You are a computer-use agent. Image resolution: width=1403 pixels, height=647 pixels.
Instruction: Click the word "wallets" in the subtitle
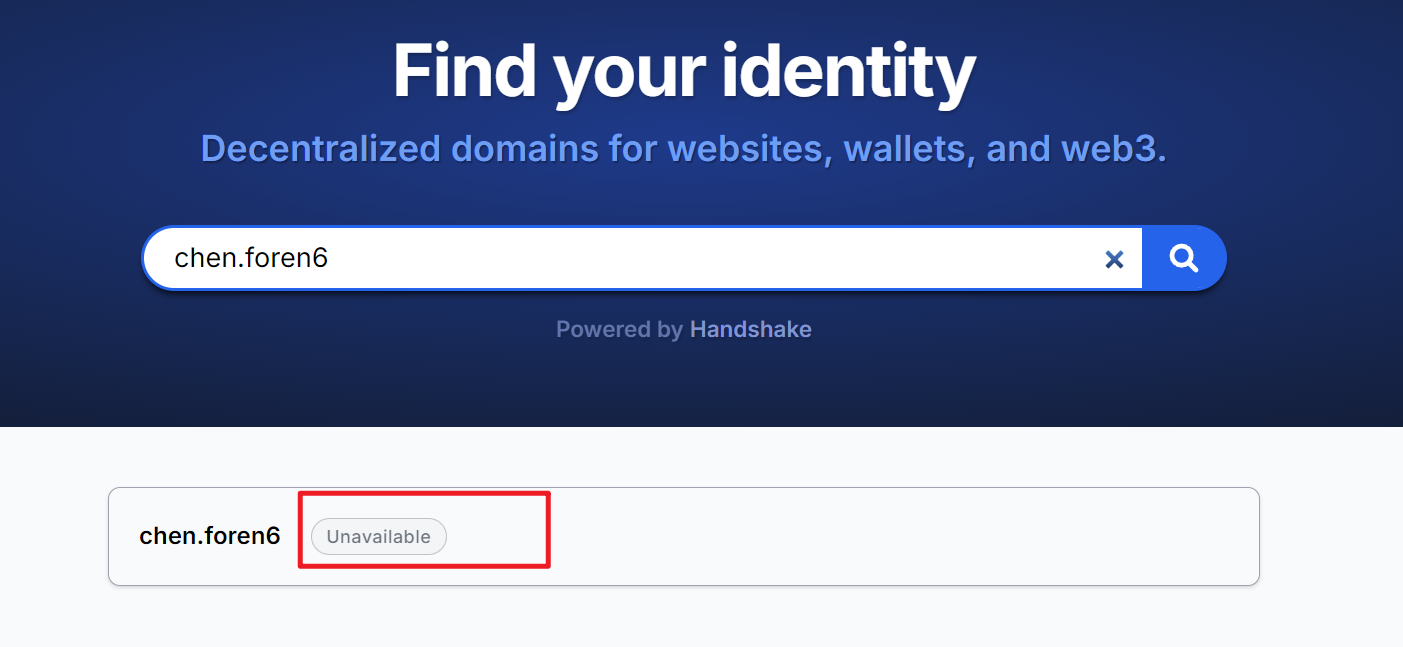[x=906, y=149]
